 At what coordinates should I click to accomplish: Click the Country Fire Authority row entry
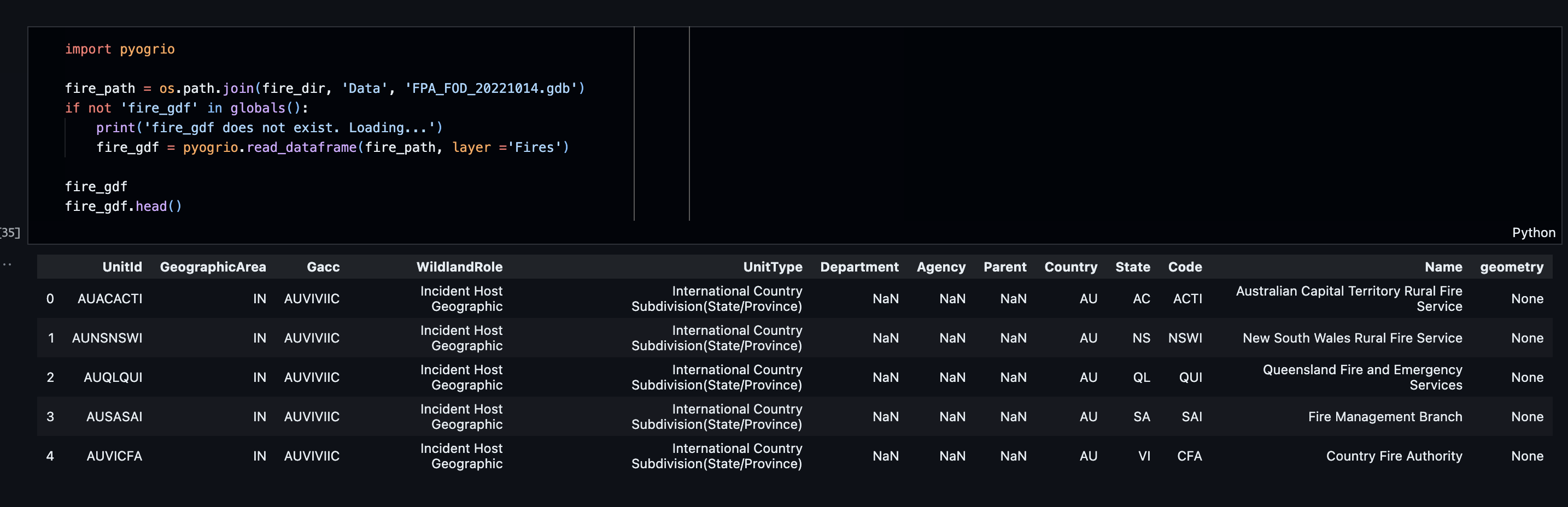(x=1395, y=456)
